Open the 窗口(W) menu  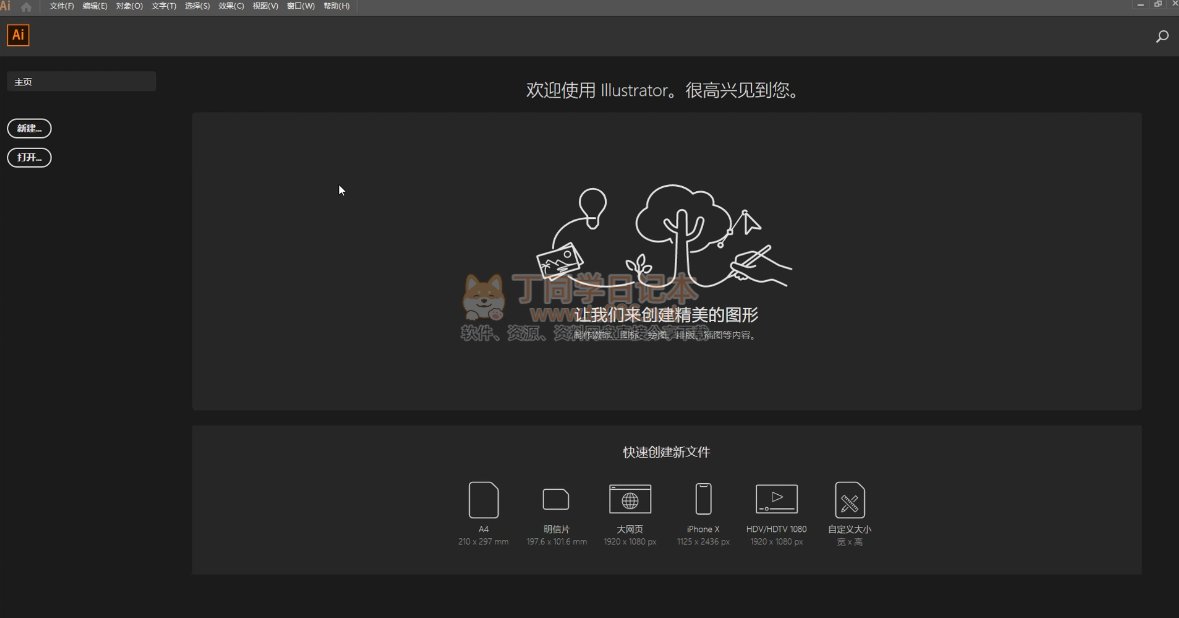coord(301,6)
